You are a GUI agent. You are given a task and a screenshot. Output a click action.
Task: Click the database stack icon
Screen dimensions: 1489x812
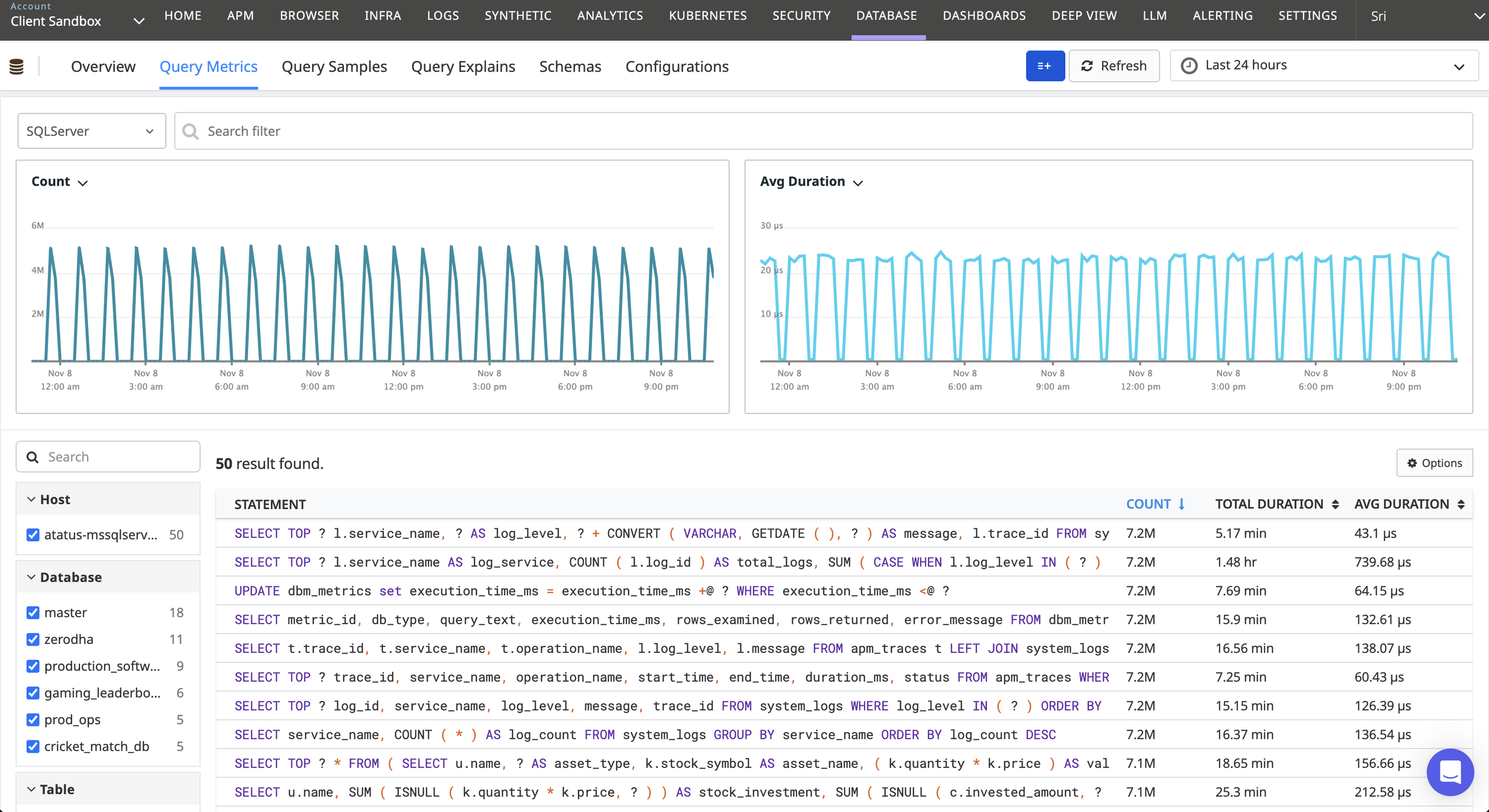click(17, 67)
